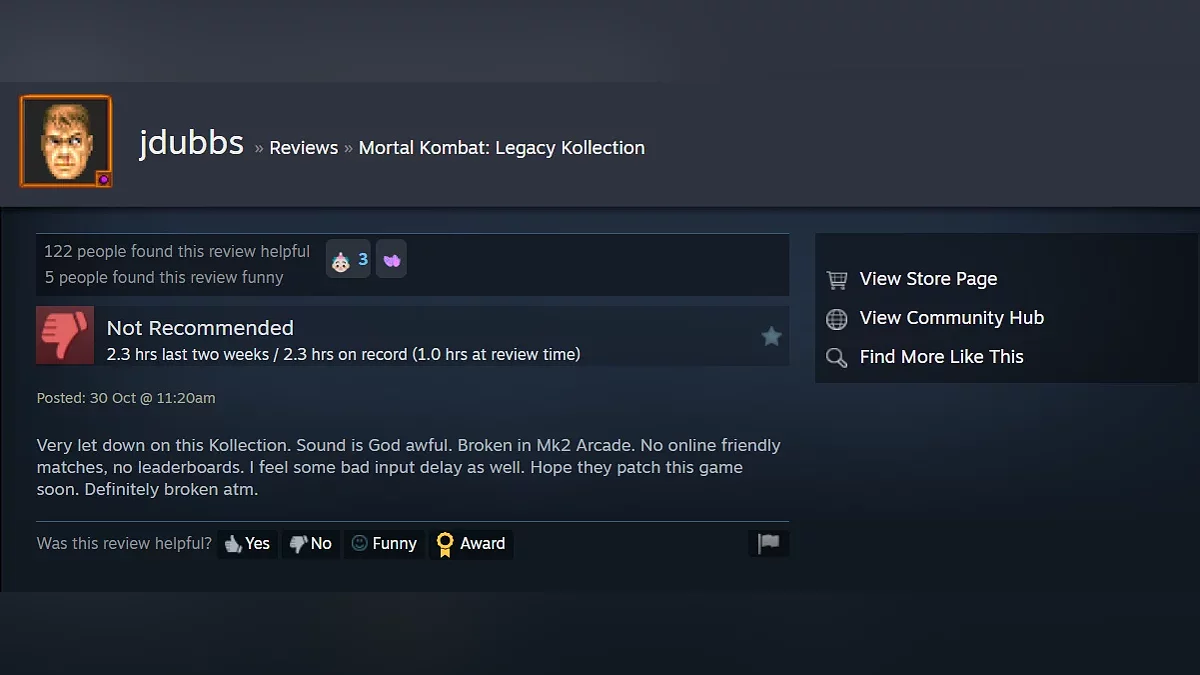Click the shopping cart icon

(x=837, y=280)
